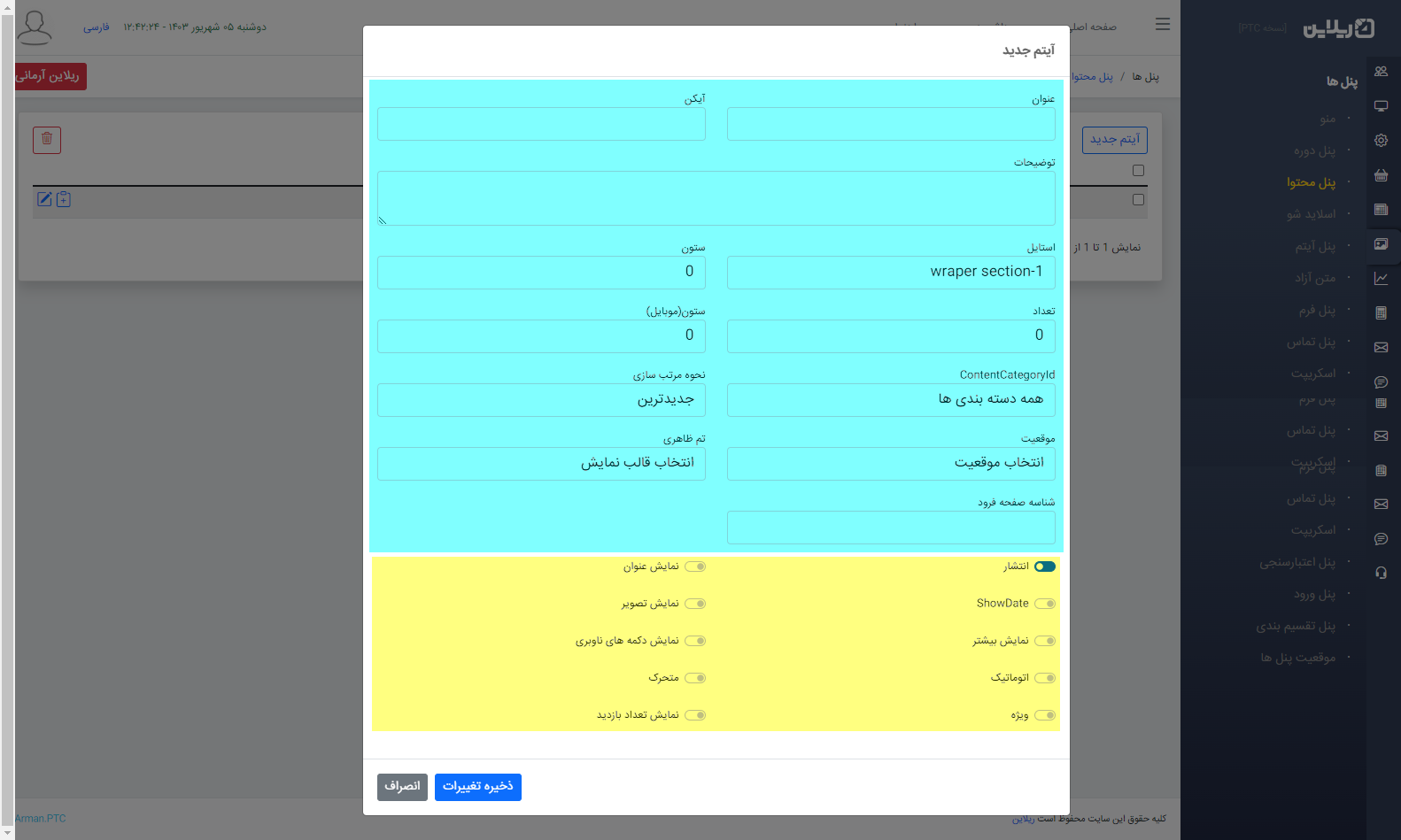Click the فارسی language link
Image resolution: width=1401 pixels, height=840 pixels.
pos(97,27)
